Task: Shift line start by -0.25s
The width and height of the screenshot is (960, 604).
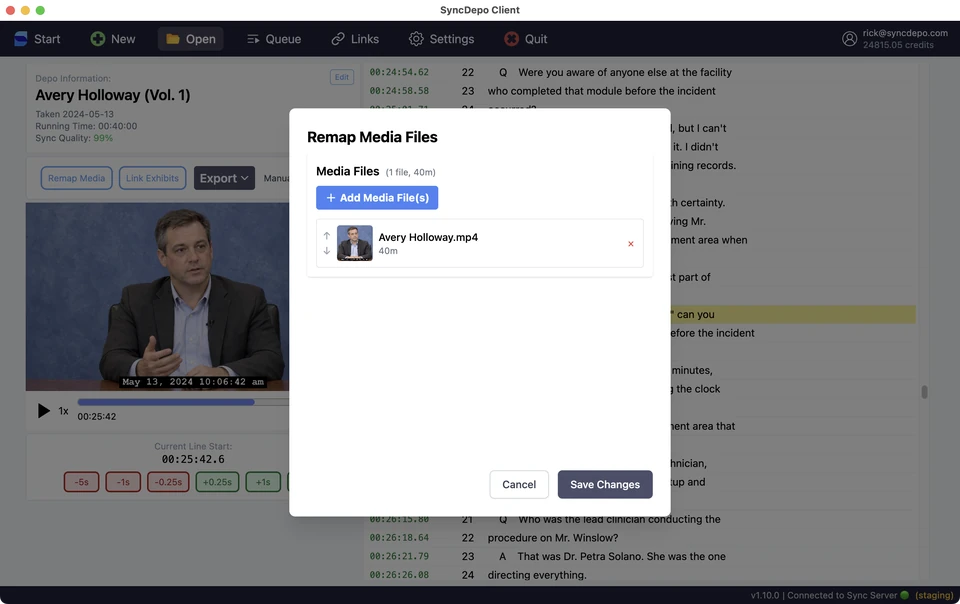Action: [x=168, y=482]
